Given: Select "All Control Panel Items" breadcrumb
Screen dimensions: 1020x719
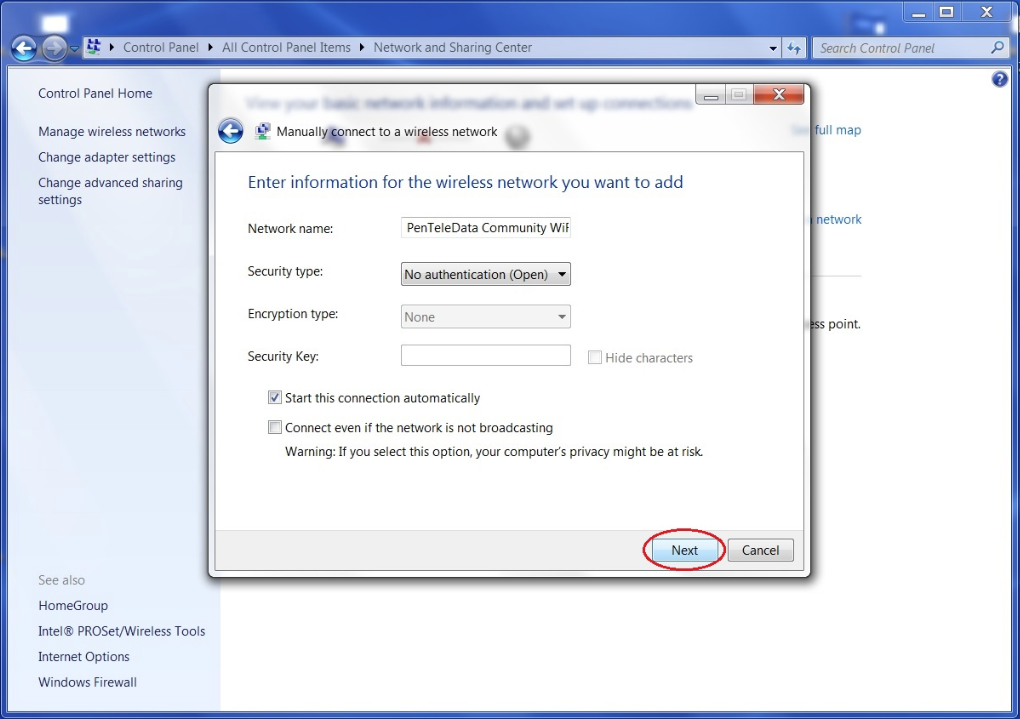Looking at the screenshot, I should point(286,47).
